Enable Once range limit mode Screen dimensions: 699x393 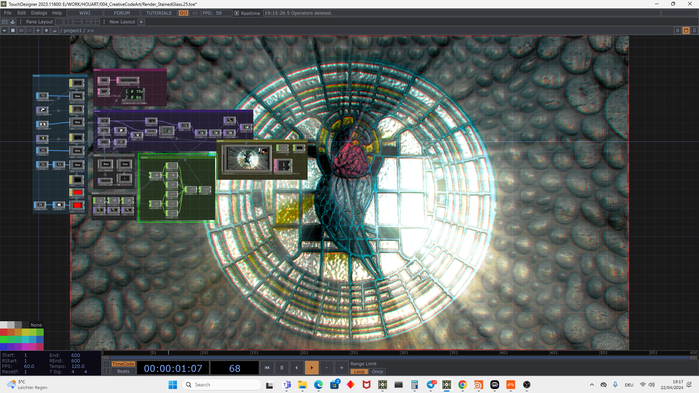click(x=377, y=372)
